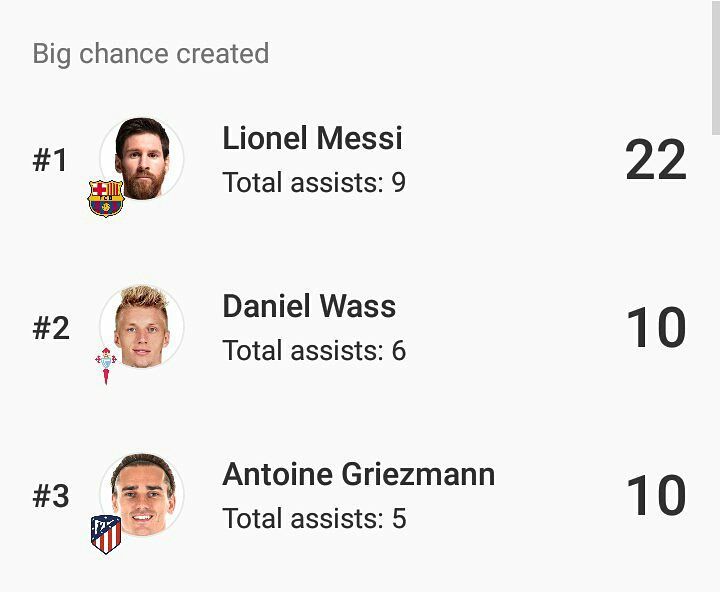This screenshot has width=720, height=592.
Task: Open Lionel Messi's player photo
Action: click(141, 159)
